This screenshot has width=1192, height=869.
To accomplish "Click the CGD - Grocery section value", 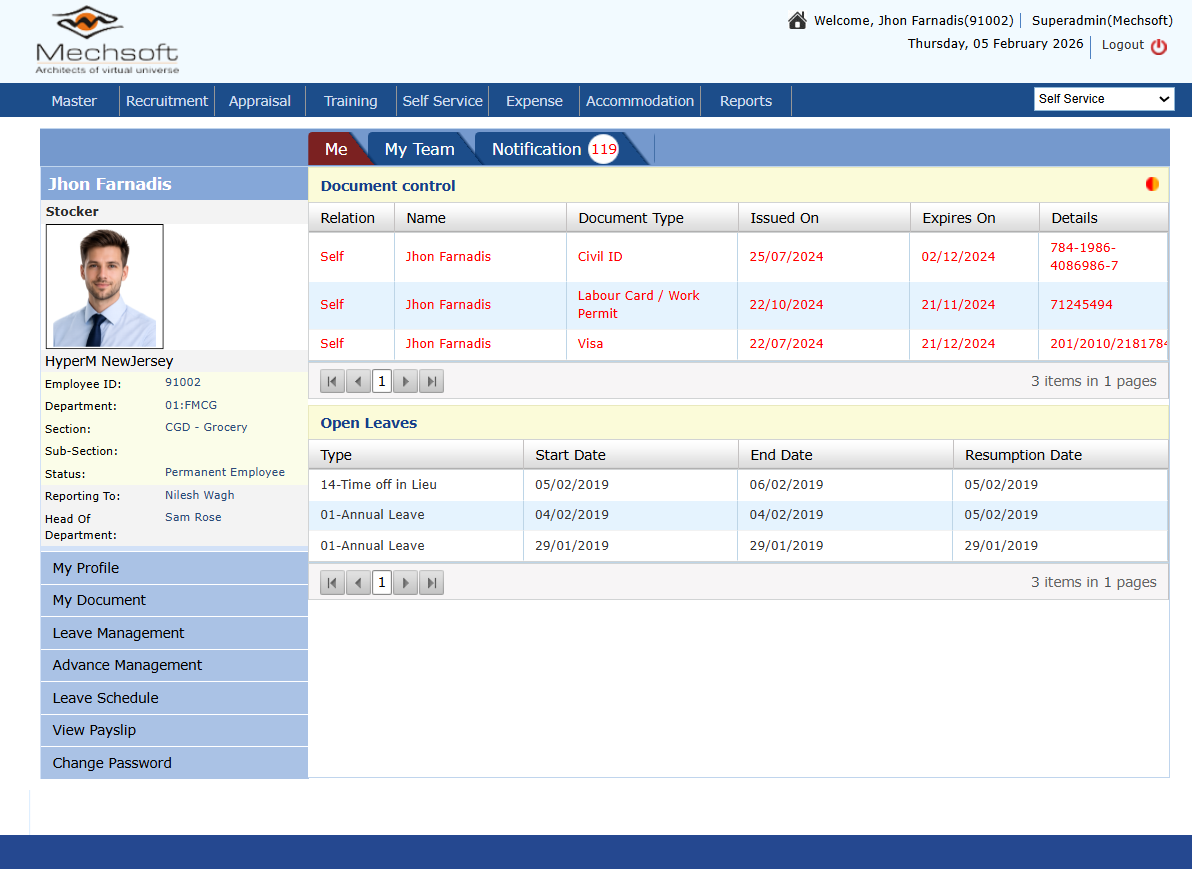I will (x=206, y=427).
